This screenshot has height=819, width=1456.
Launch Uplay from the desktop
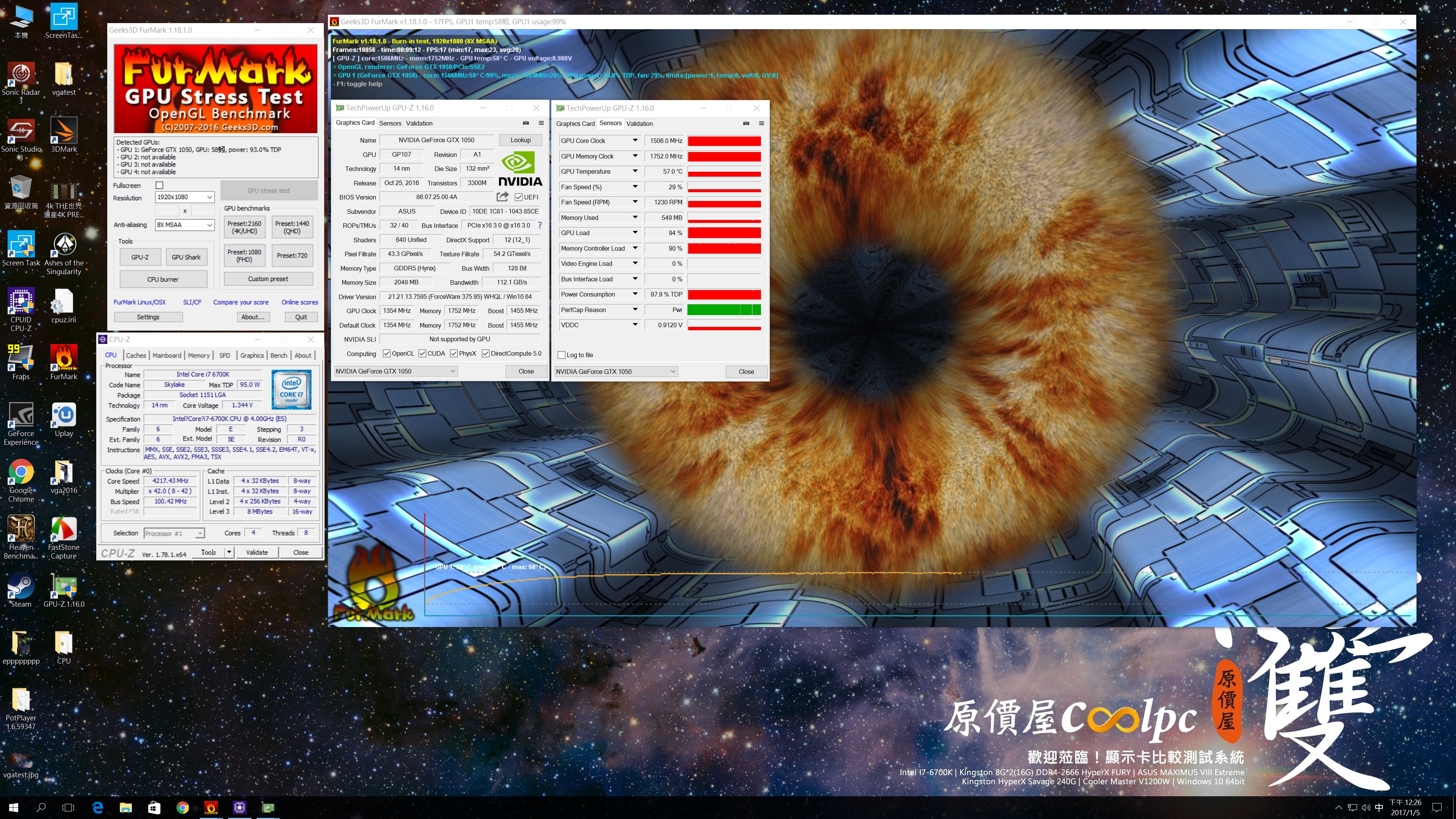coord(64,419)
